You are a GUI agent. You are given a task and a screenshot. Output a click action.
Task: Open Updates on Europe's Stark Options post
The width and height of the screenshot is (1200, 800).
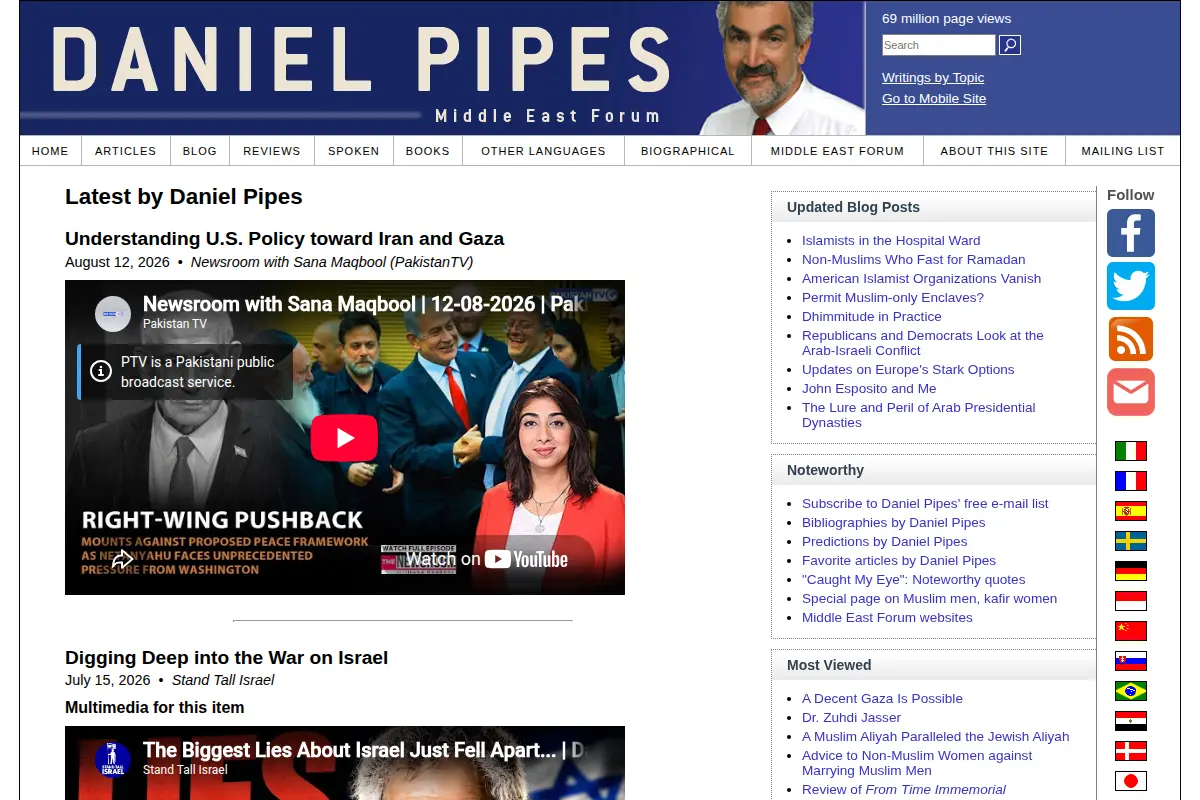pos(908,369)
